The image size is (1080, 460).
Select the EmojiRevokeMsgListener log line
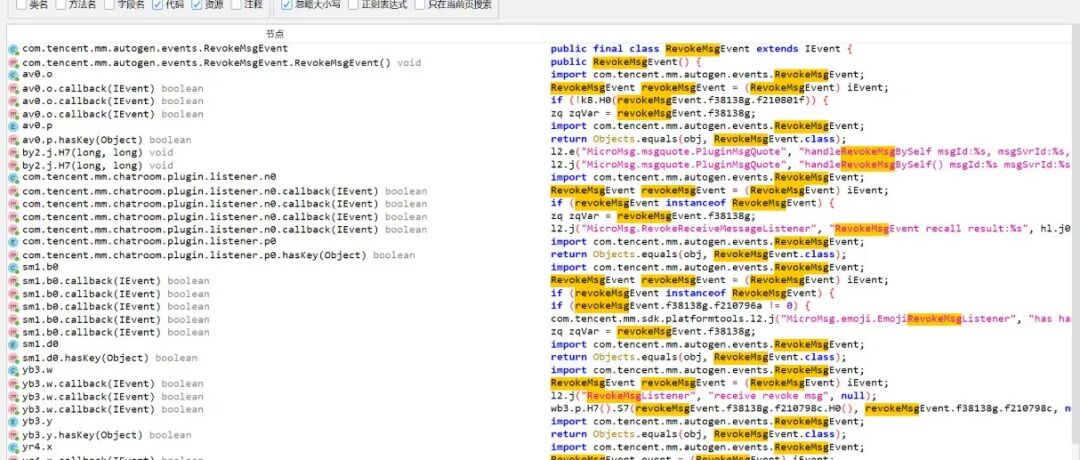coord(811,319)
